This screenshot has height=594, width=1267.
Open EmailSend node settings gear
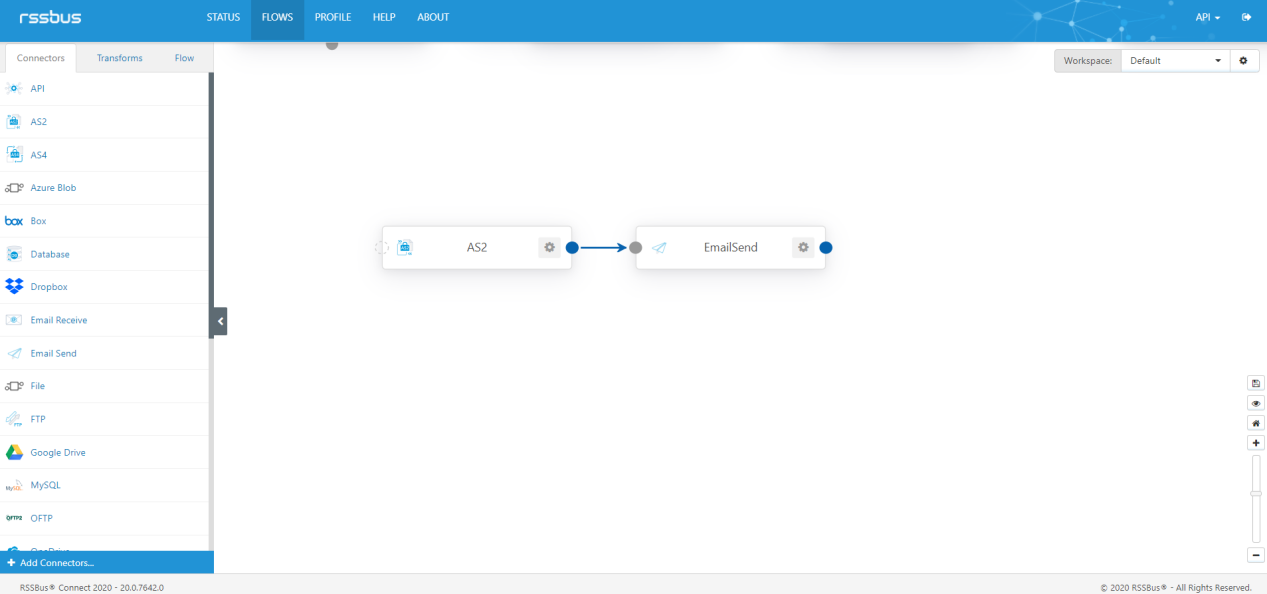[803, 247]
